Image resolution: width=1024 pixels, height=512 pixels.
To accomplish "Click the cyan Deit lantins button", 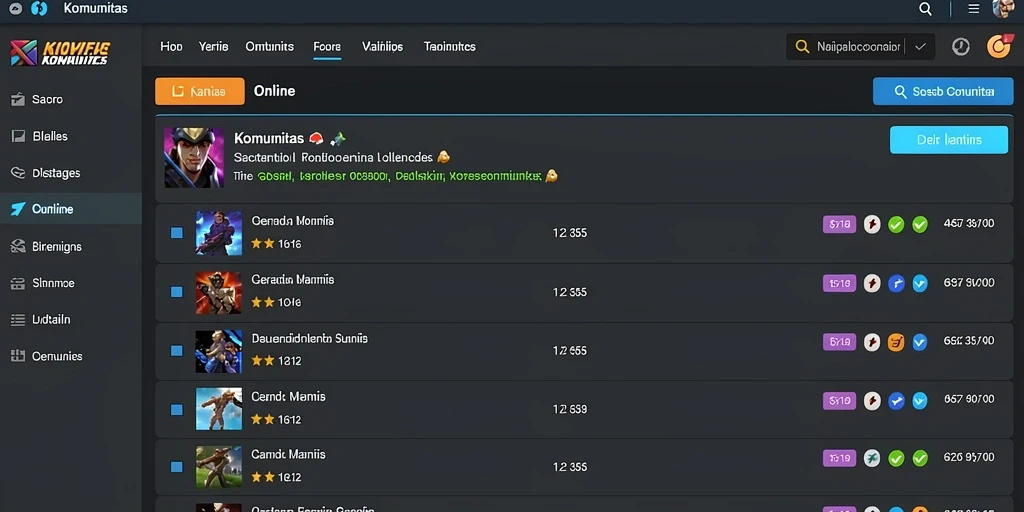I will coord(949,140).
